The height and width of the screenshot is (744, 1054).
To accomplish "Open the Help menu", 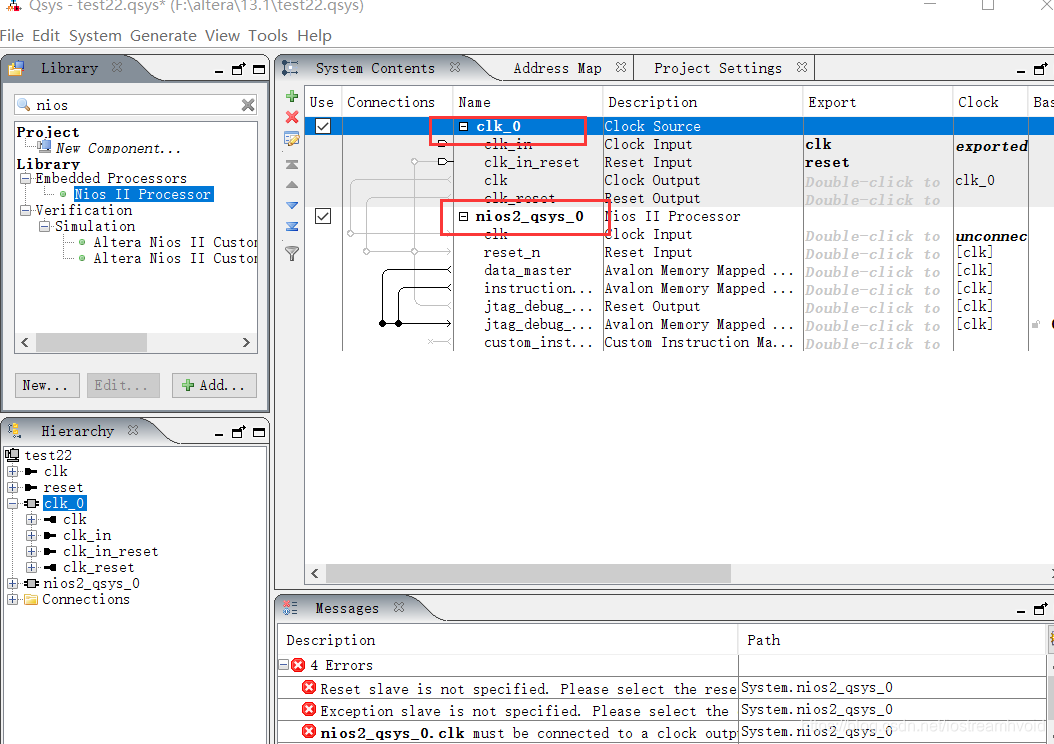I will [x=315, y=36].
